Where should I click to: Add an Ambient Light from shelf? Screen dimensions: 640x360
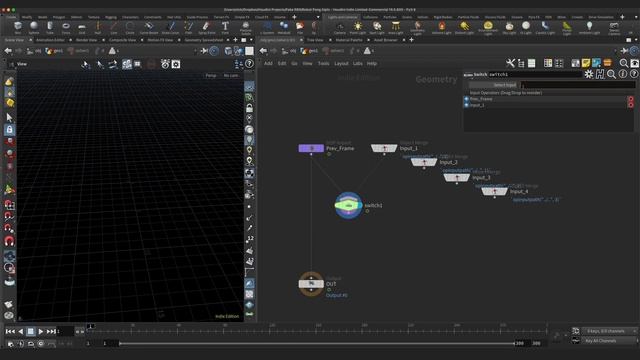(589, 27)
